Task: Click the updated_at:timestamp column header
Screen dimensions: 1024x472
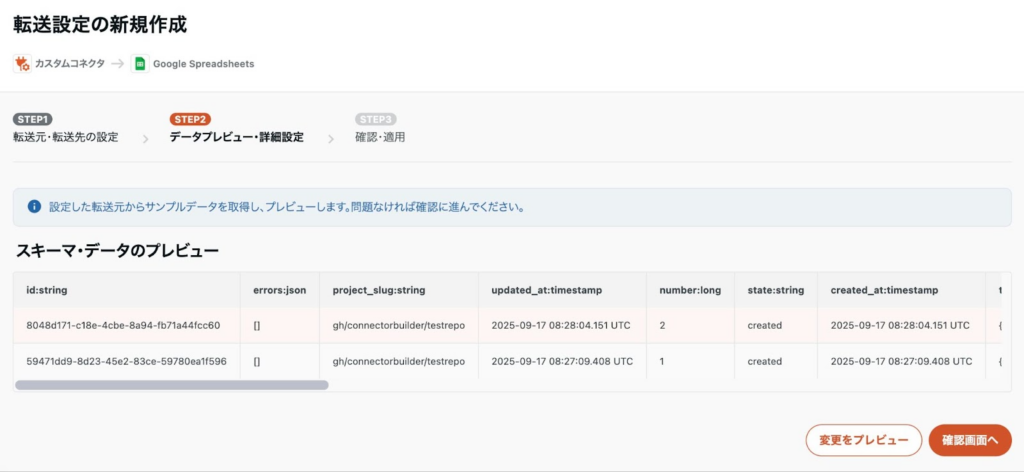Action: 546,290
